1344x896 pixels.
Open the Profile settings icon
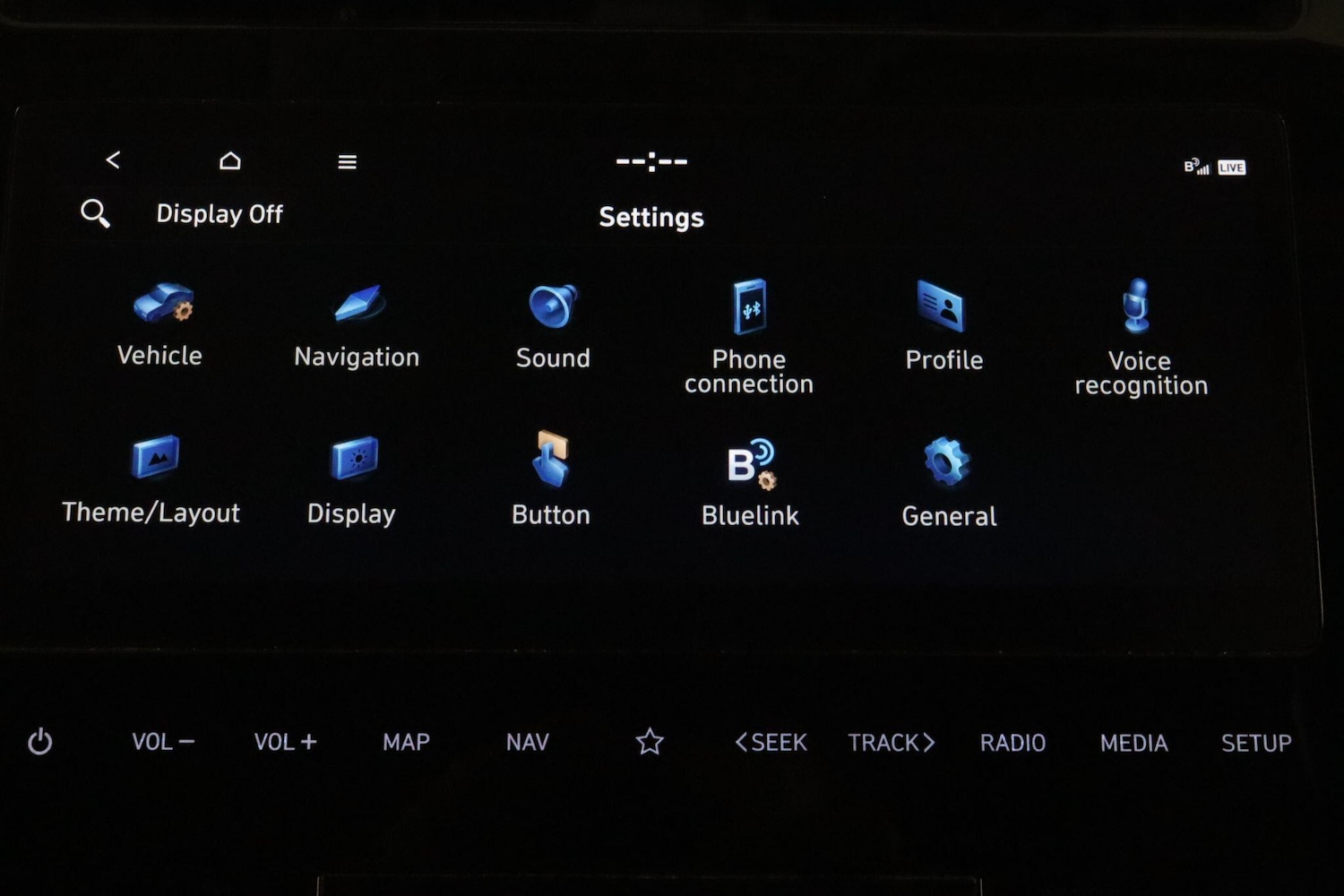point(941,306)
